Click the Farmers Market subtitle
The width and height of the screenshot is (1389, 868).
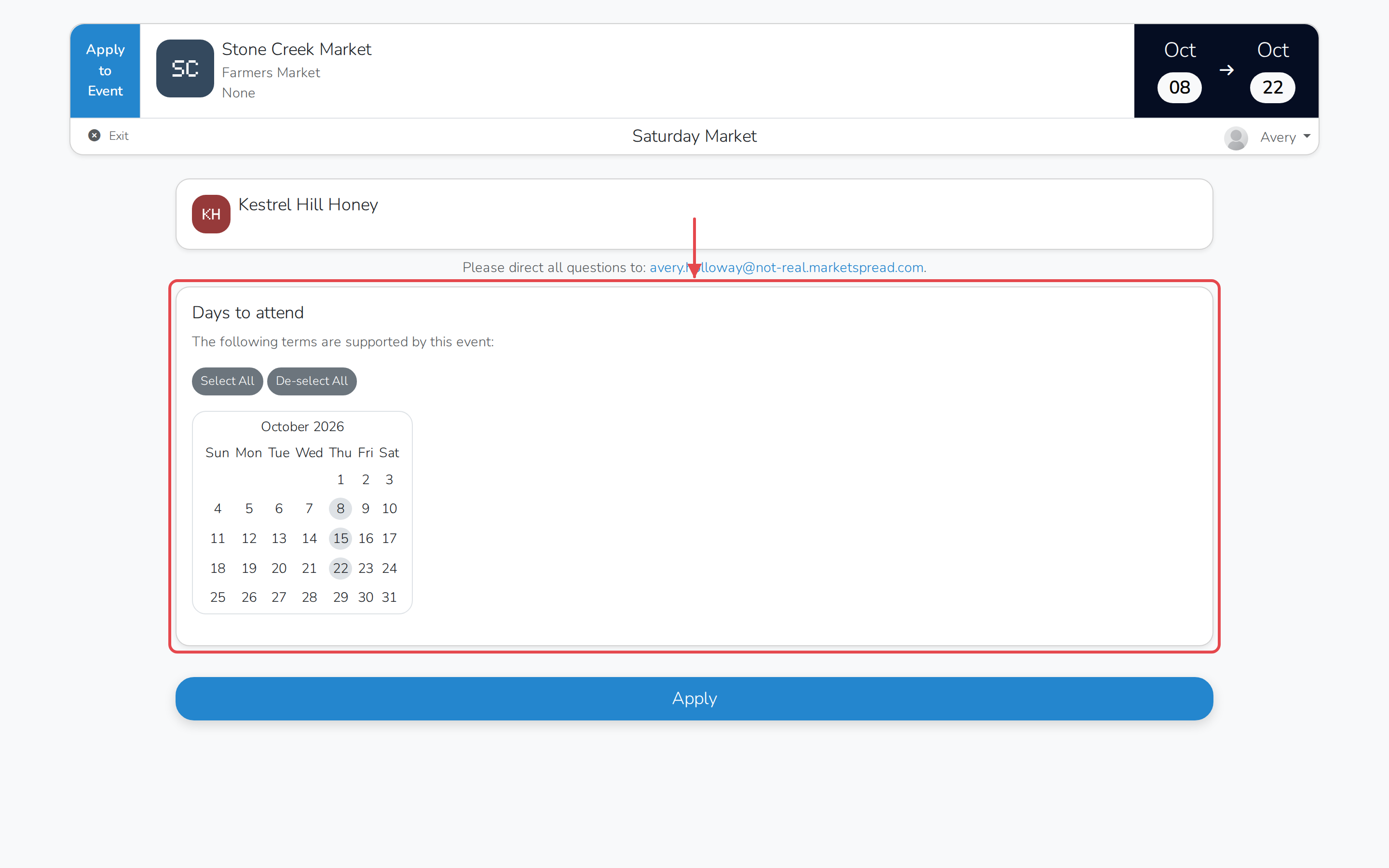(271, 73)
